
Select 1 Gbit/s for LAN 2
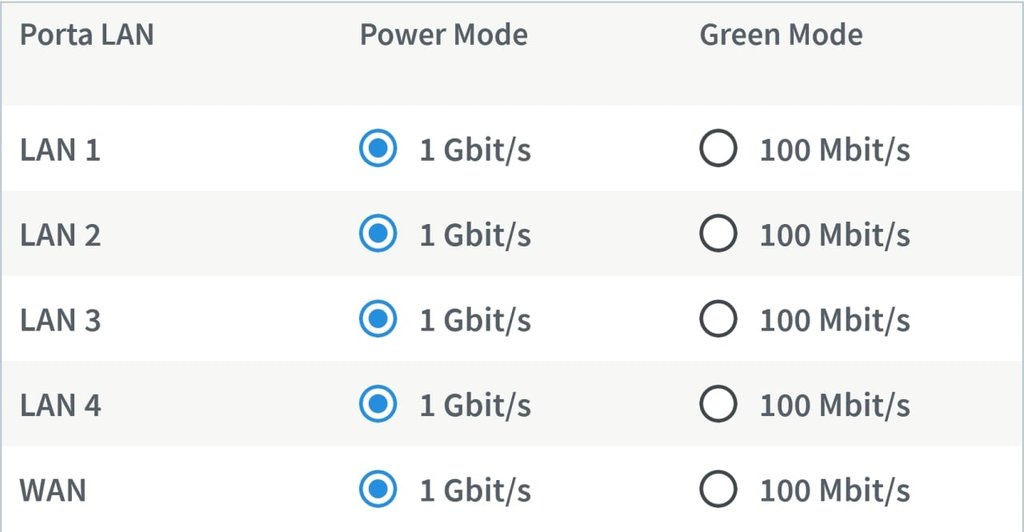click(x=377, y=235)
